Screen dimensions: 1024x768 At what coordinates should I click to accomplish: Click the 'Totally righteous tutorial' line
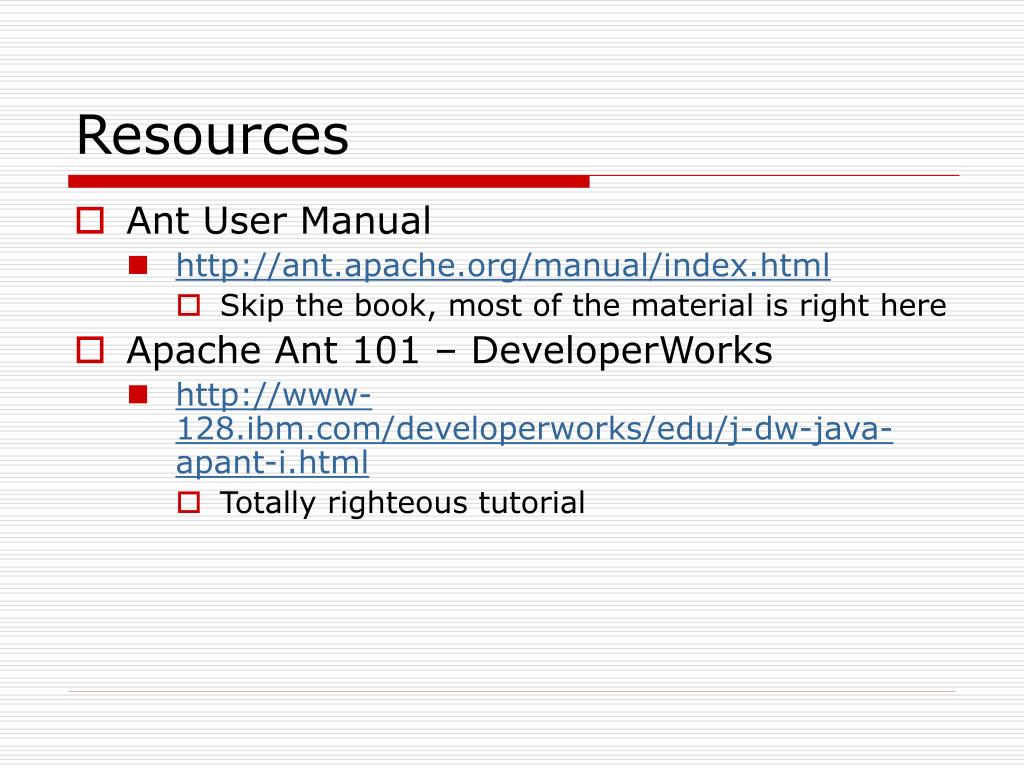(402, 503)
